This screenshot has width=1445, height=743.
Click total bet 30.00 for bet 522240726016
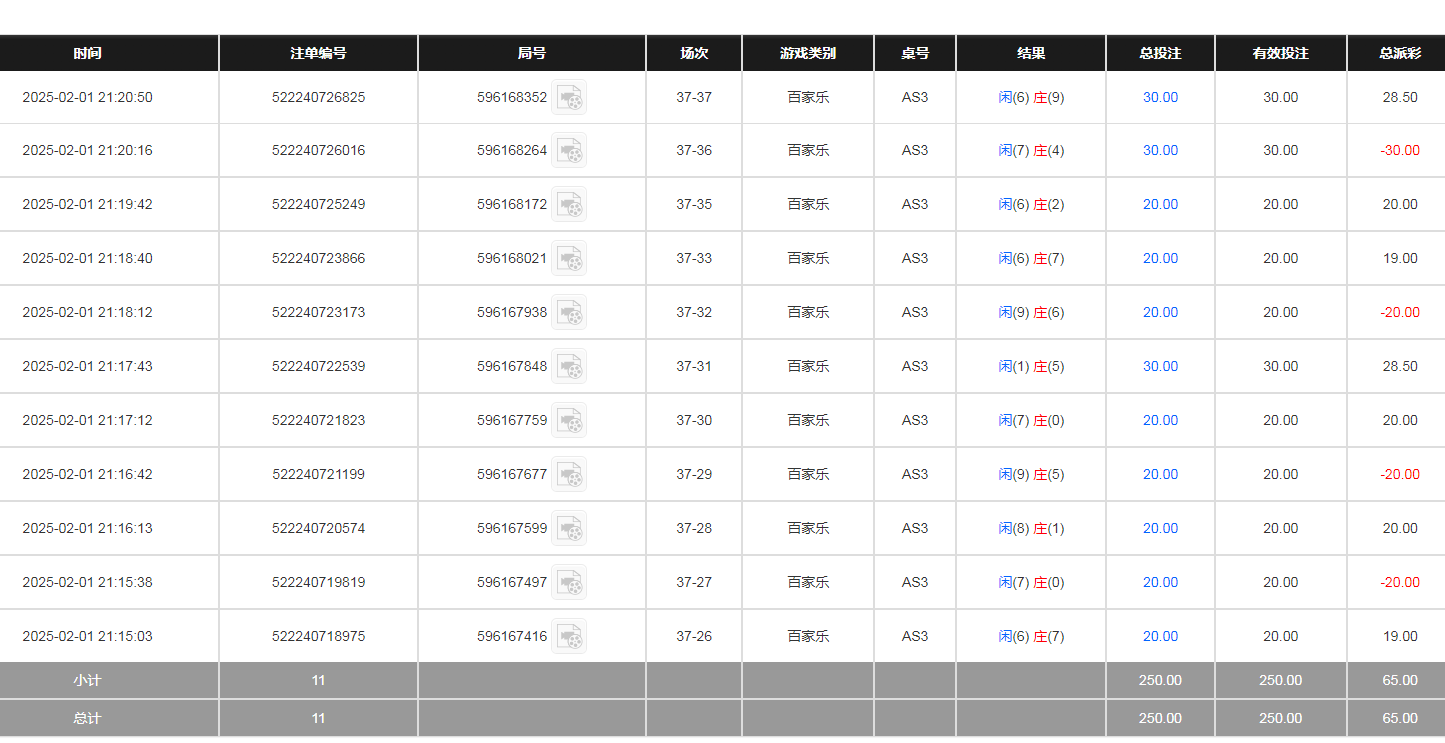pos(1160,150)
